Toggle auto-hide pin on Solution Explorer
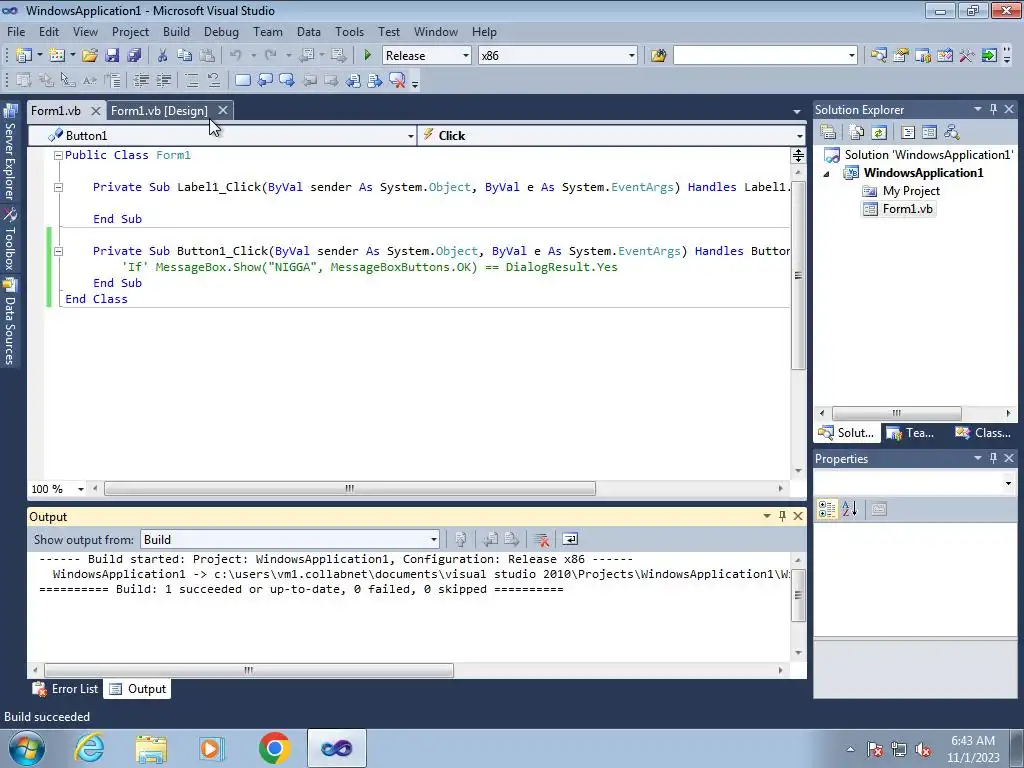1024x768 pixels. coord(993,110)
